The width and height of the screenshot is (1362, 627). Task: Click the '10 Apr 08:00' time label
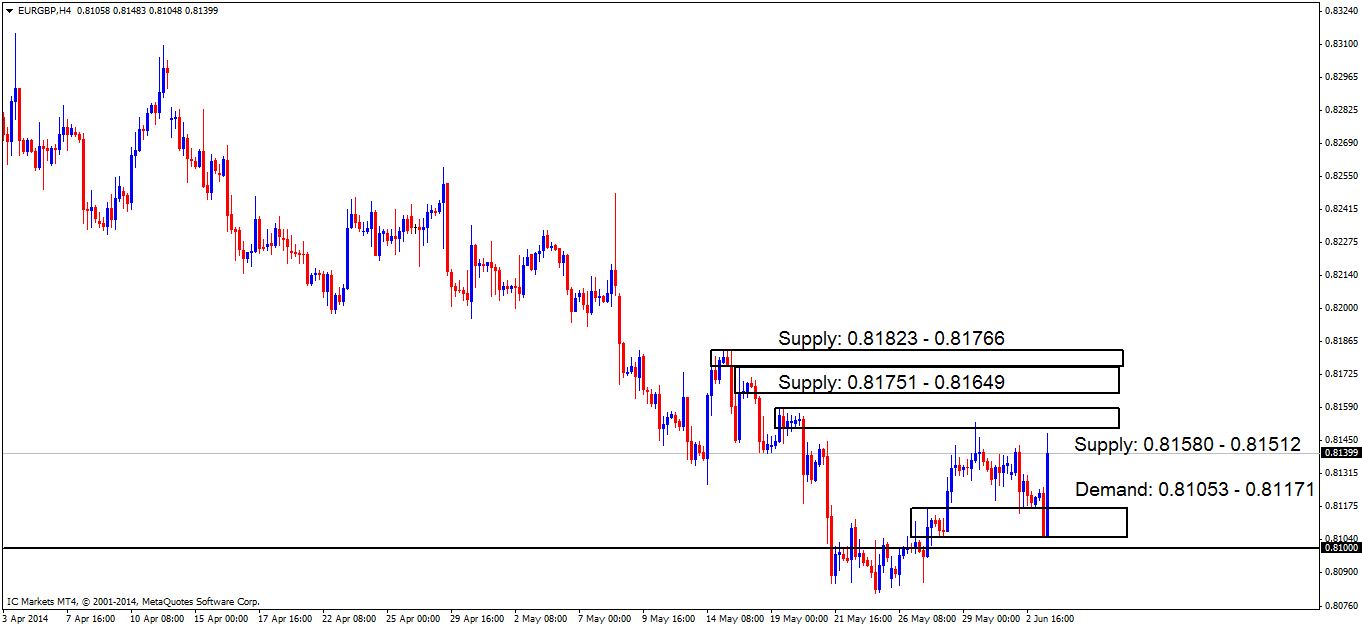[x=157, y=619]
